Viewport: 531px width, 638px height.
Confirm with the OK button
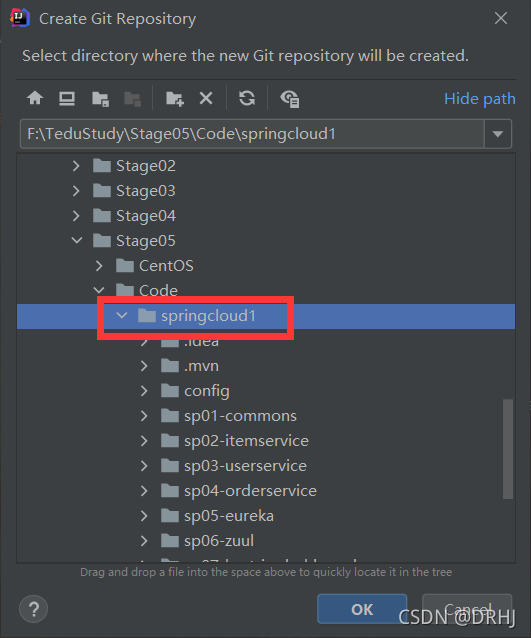tap(362, 609)
